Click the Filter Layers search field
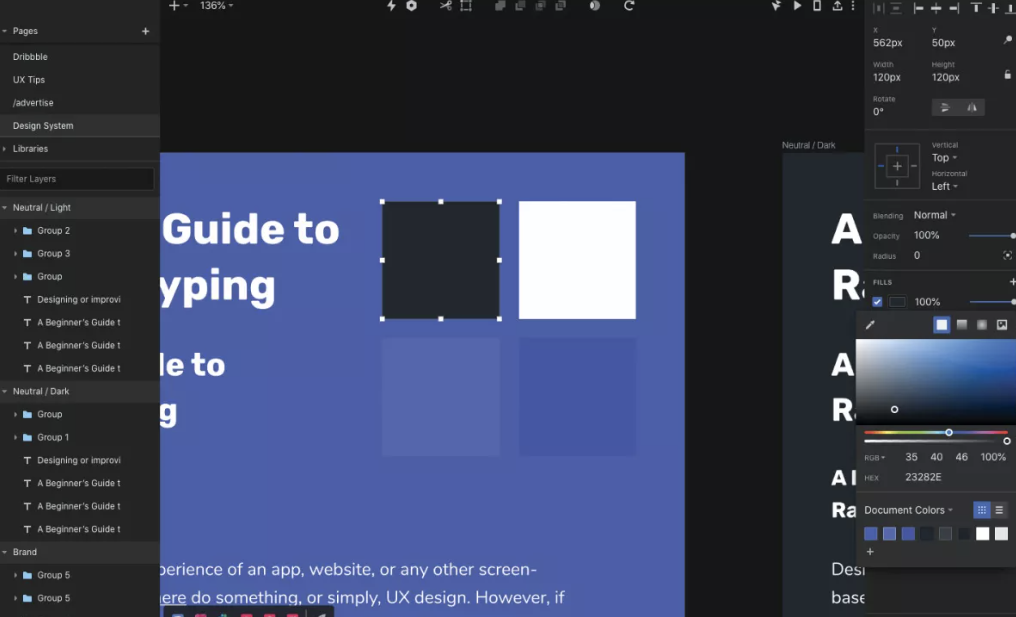The image size is (1016, 617). 77,179
